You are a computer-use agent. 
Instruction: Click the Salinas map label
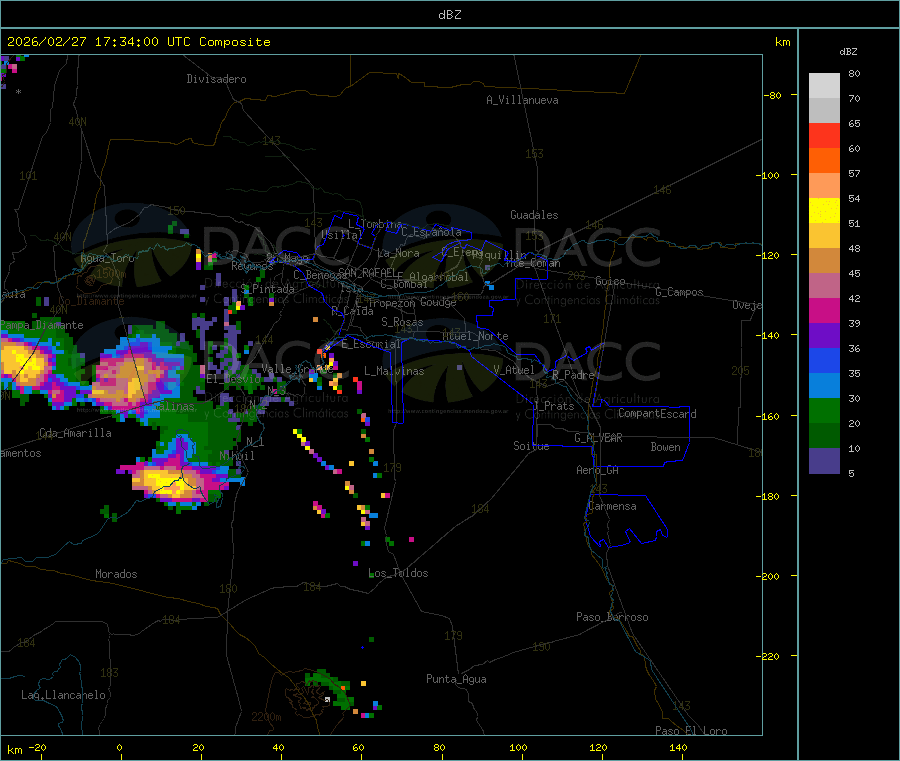coord(174,406)
